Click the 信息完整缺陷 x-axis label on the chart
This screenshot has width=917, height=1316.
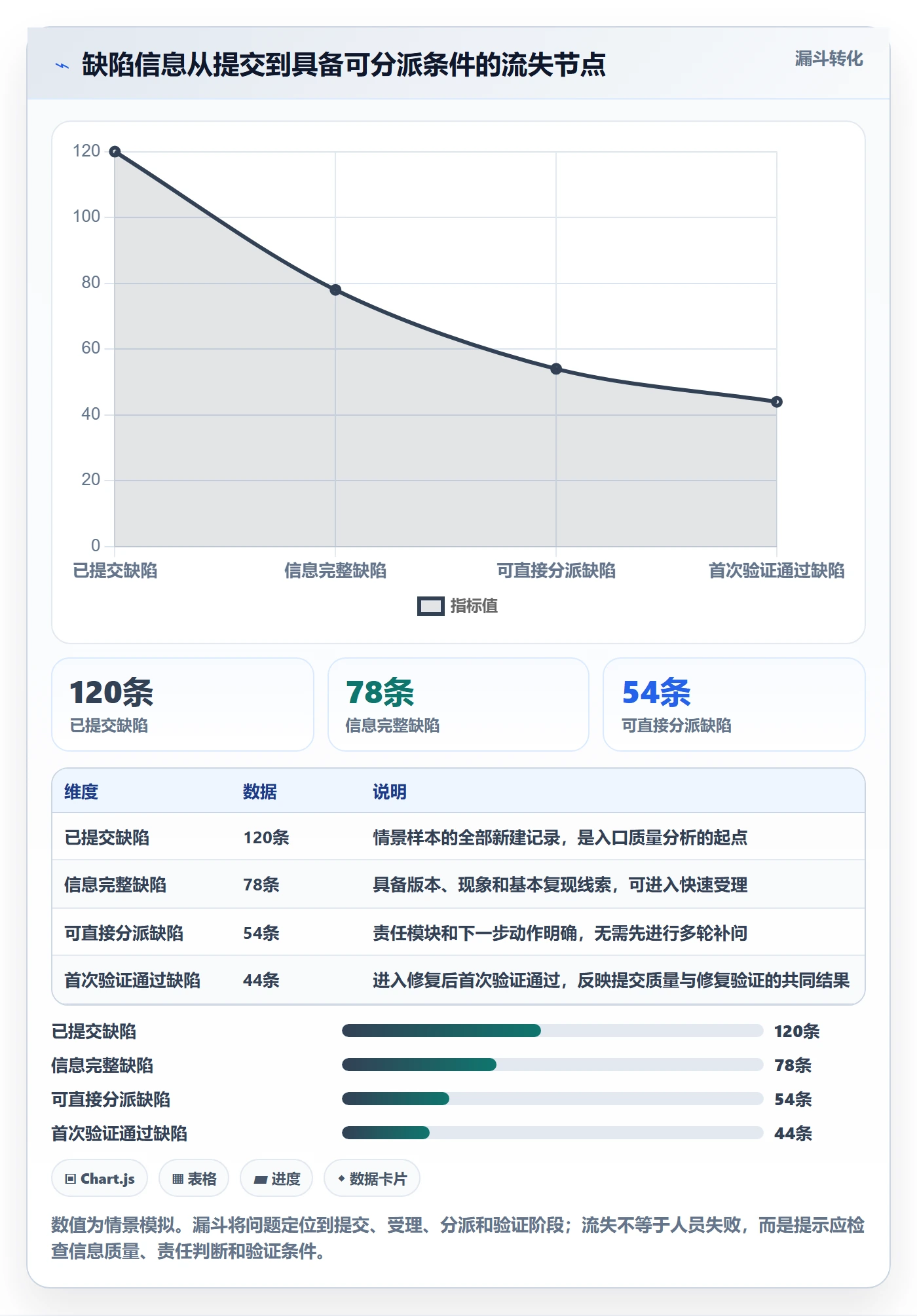[335, 570]
